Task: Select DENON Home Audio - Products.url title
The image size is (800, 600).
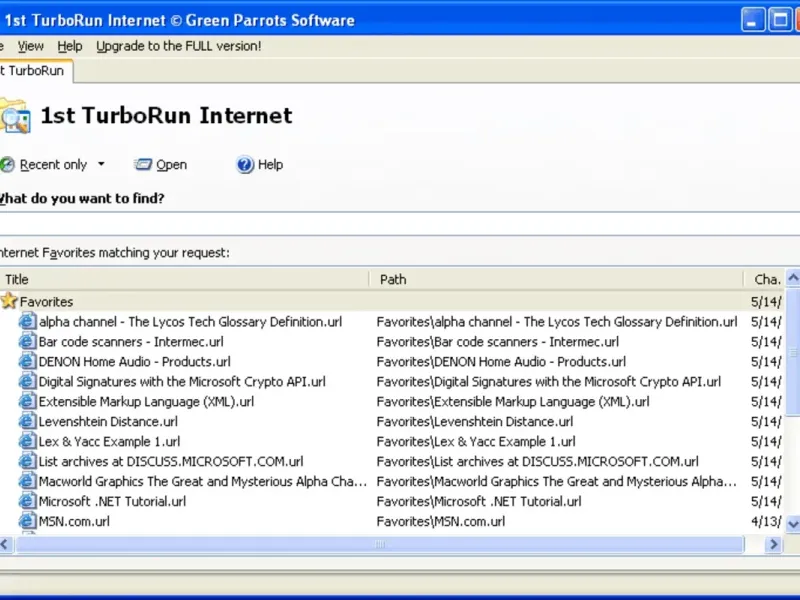Action: click(135, 362)
